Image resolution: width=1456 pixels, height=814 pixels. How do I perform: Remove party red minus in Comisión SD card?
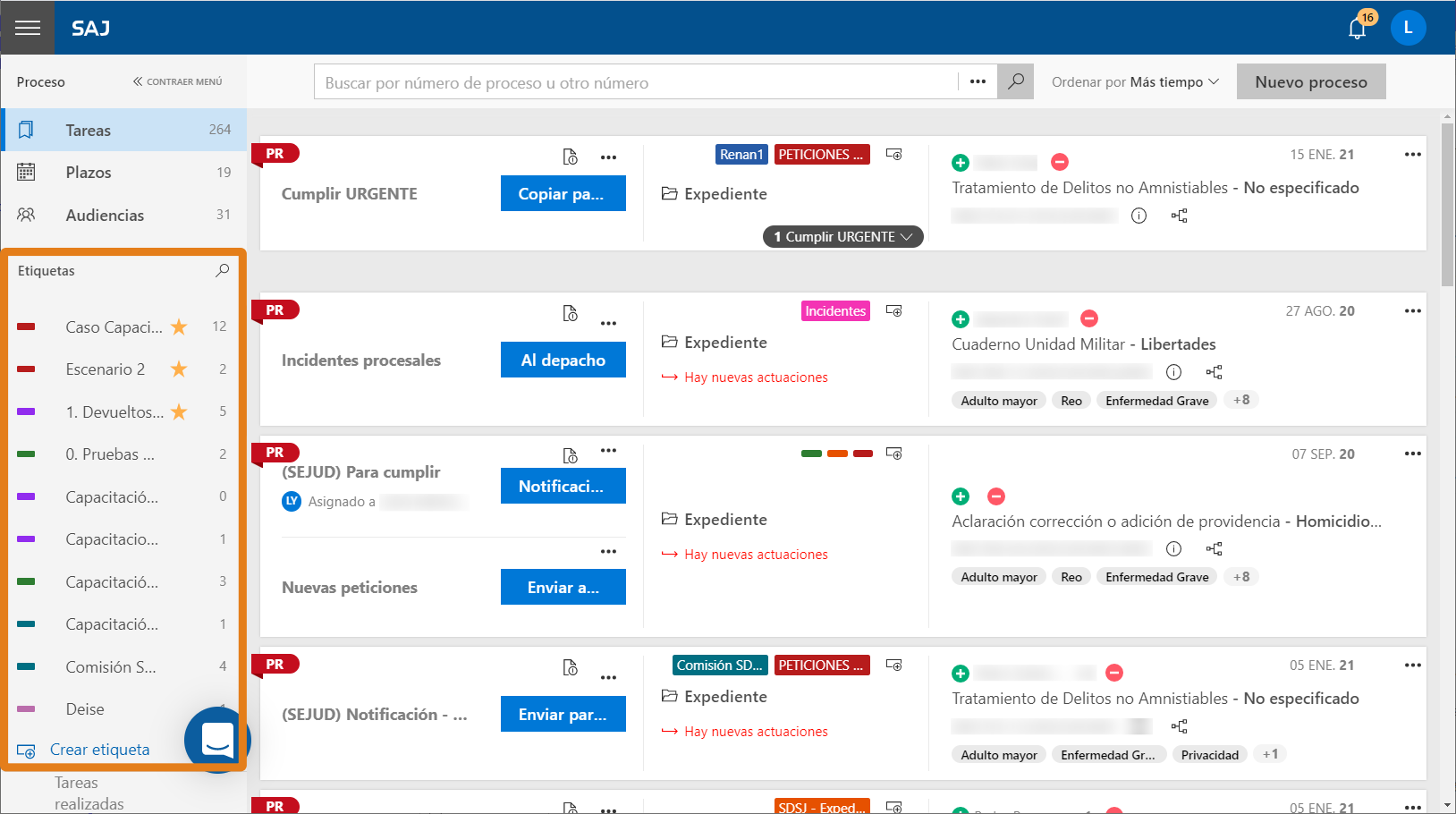pyautogui.click(x=1114, y=673)
